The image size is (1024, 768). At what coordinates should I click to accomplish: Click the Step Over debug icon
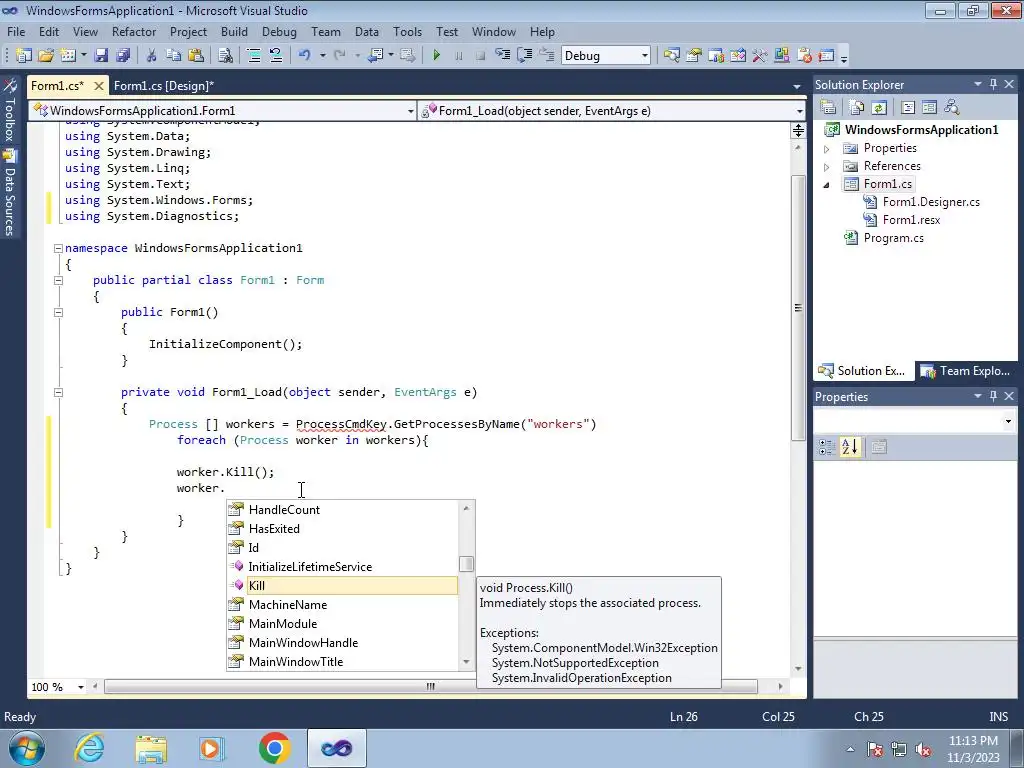[x=524, y=56]
